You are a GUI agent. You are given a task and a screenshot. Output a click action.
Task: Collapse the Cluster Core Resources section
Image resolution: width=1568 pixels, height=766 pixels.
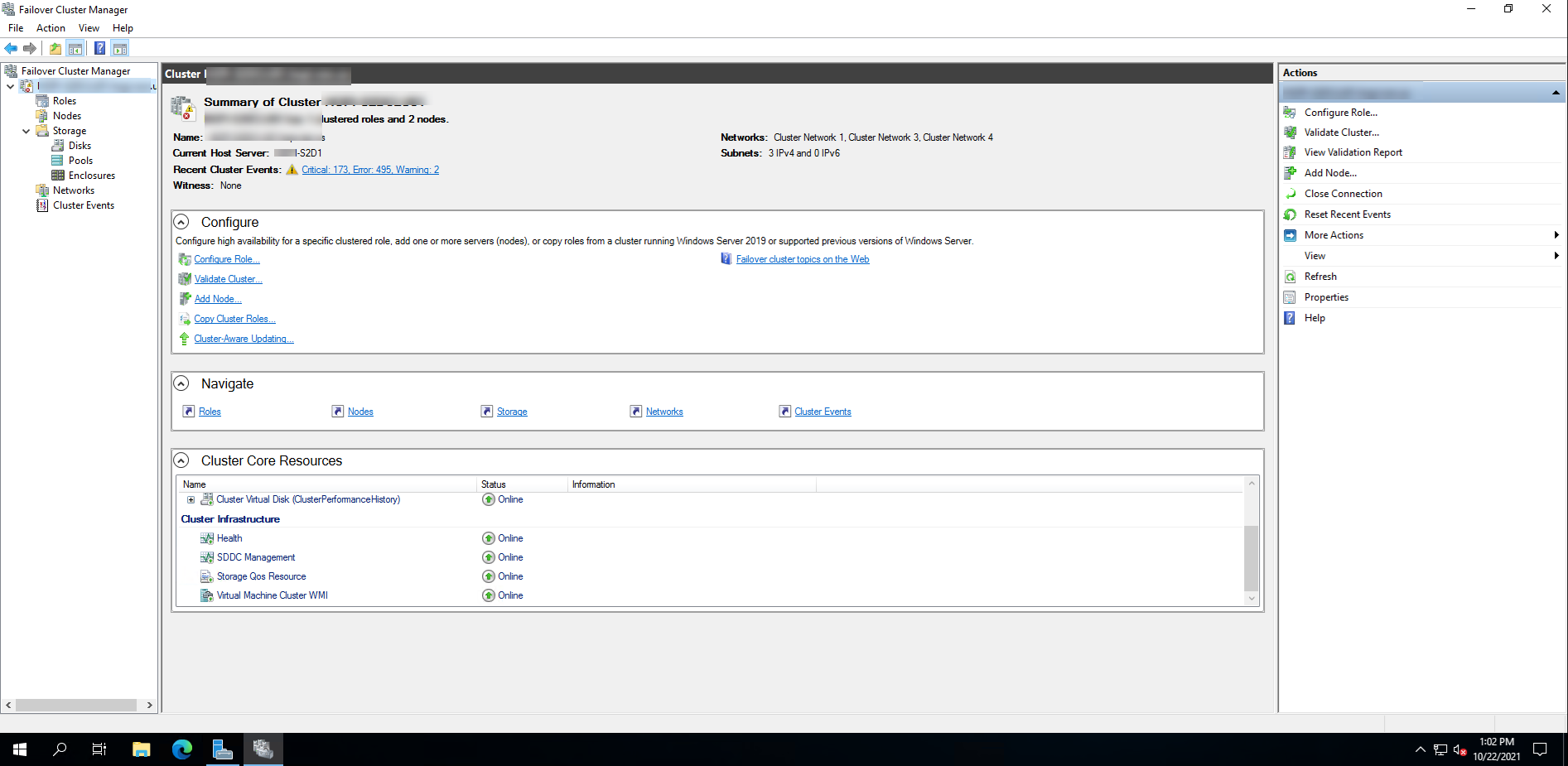(x=181, y=460)
